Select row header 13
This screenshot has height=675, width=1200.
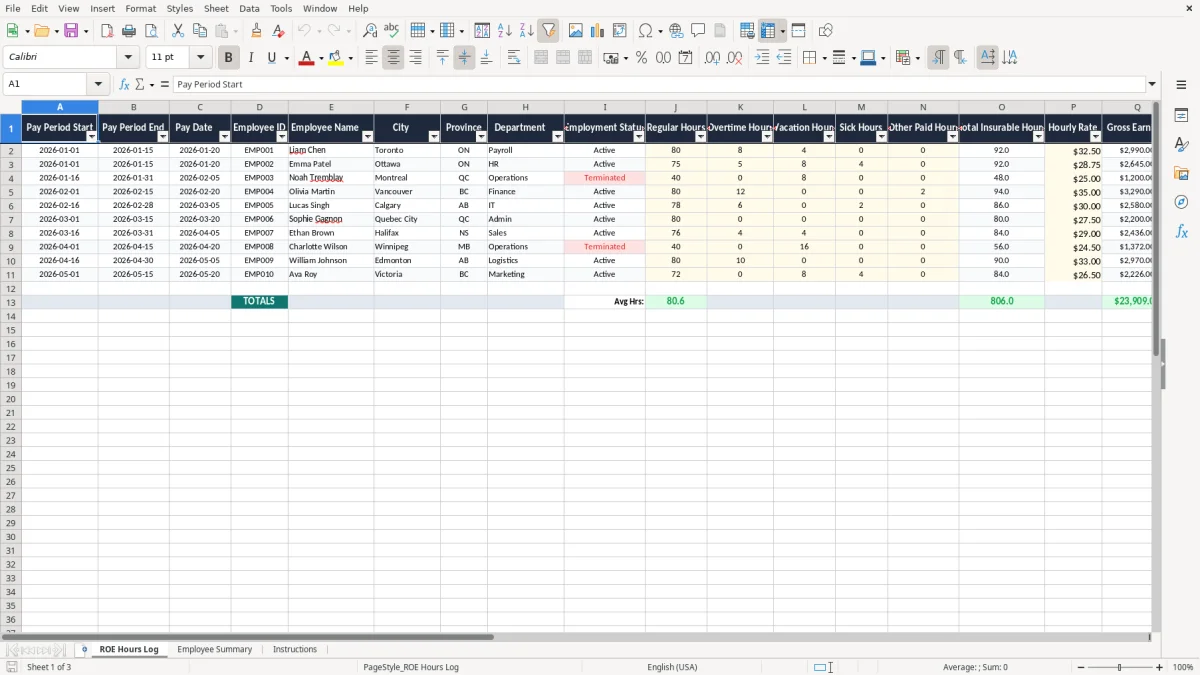point(11,302)
